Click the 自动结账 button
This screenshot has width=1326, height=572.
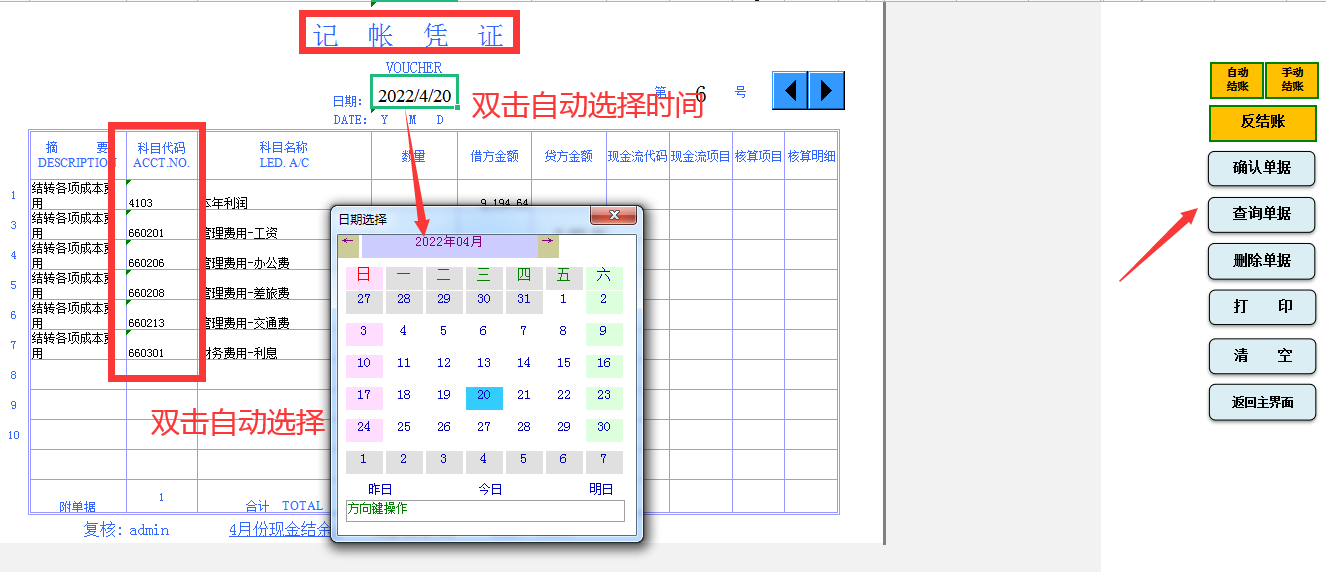coord(1237,80)
